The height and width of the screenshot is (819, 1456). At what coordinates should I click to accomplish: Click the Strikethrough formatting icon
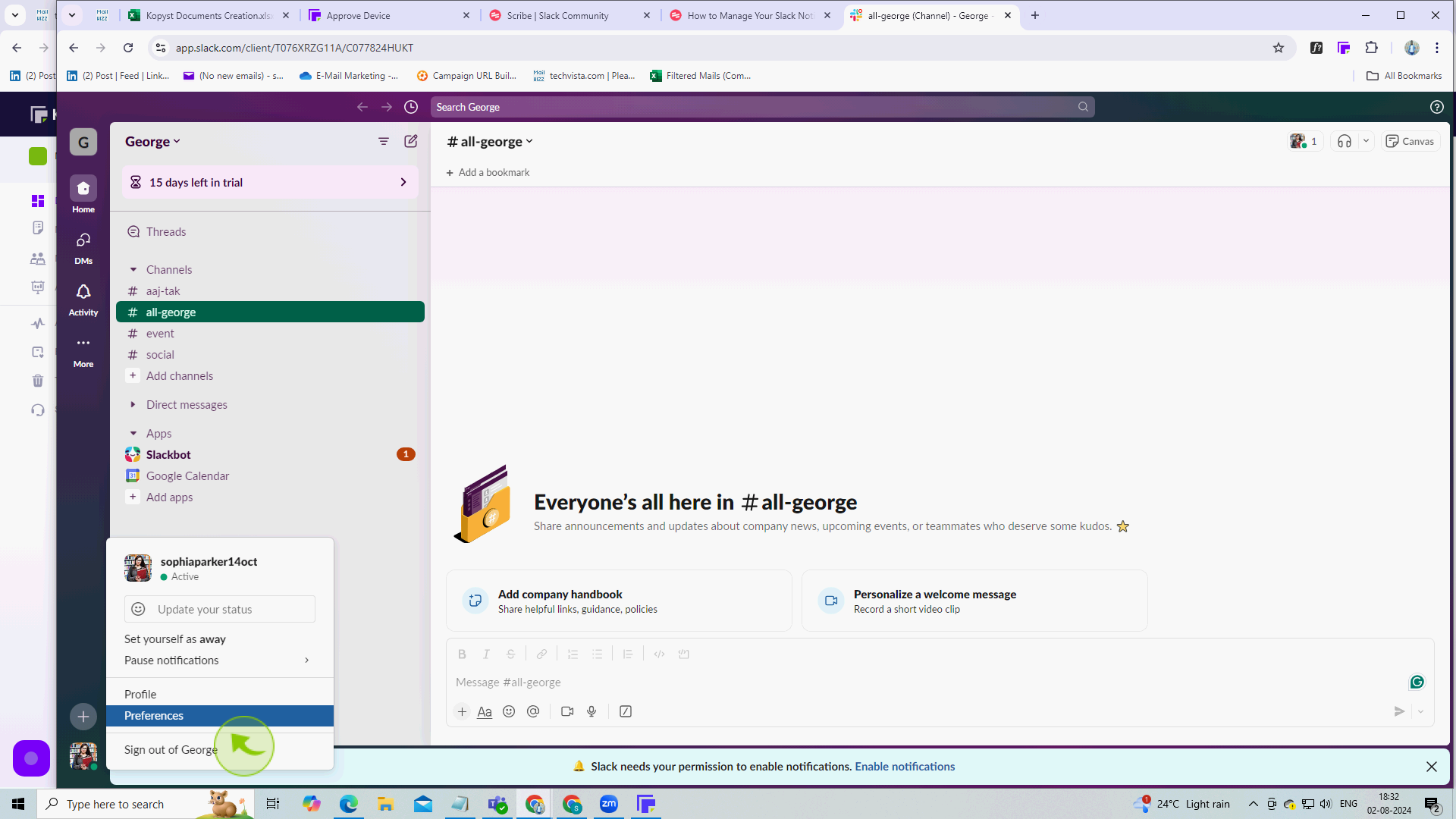(x=510, y=654)
